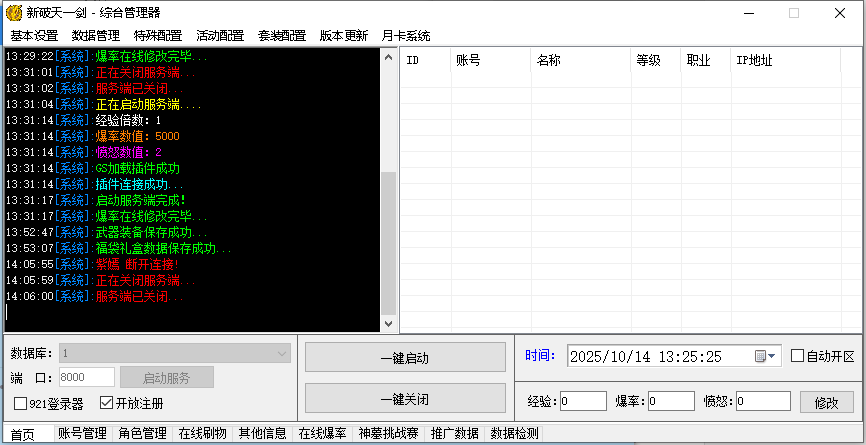Image resolution: width=866 pixels, height=445 pixels.
Task: Click the 端口 input field showing 8000
Action: coord(87,378)
